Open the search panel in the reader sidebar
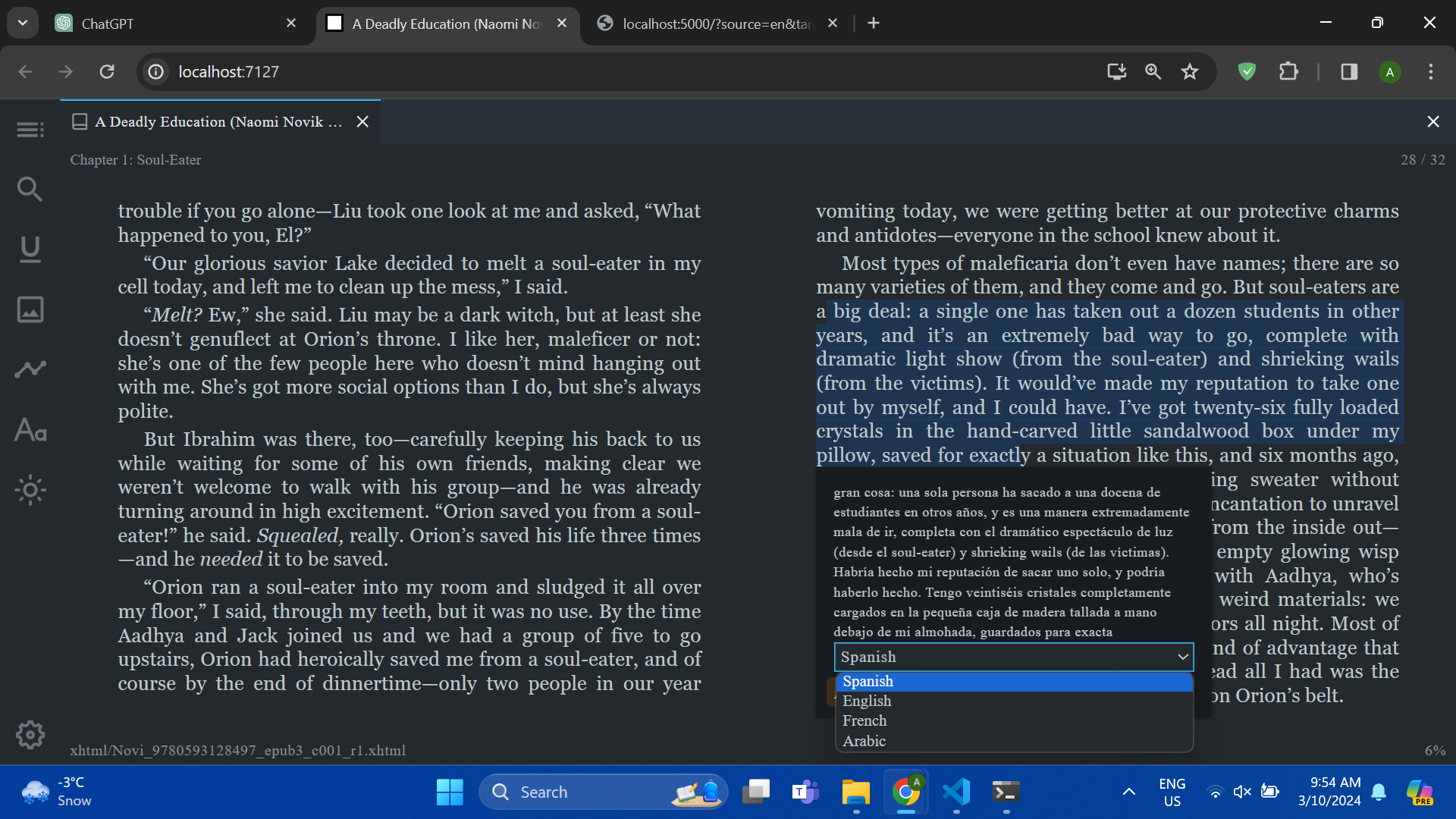The width and height of the screenshot is (1456, 819). pos(30,189)
